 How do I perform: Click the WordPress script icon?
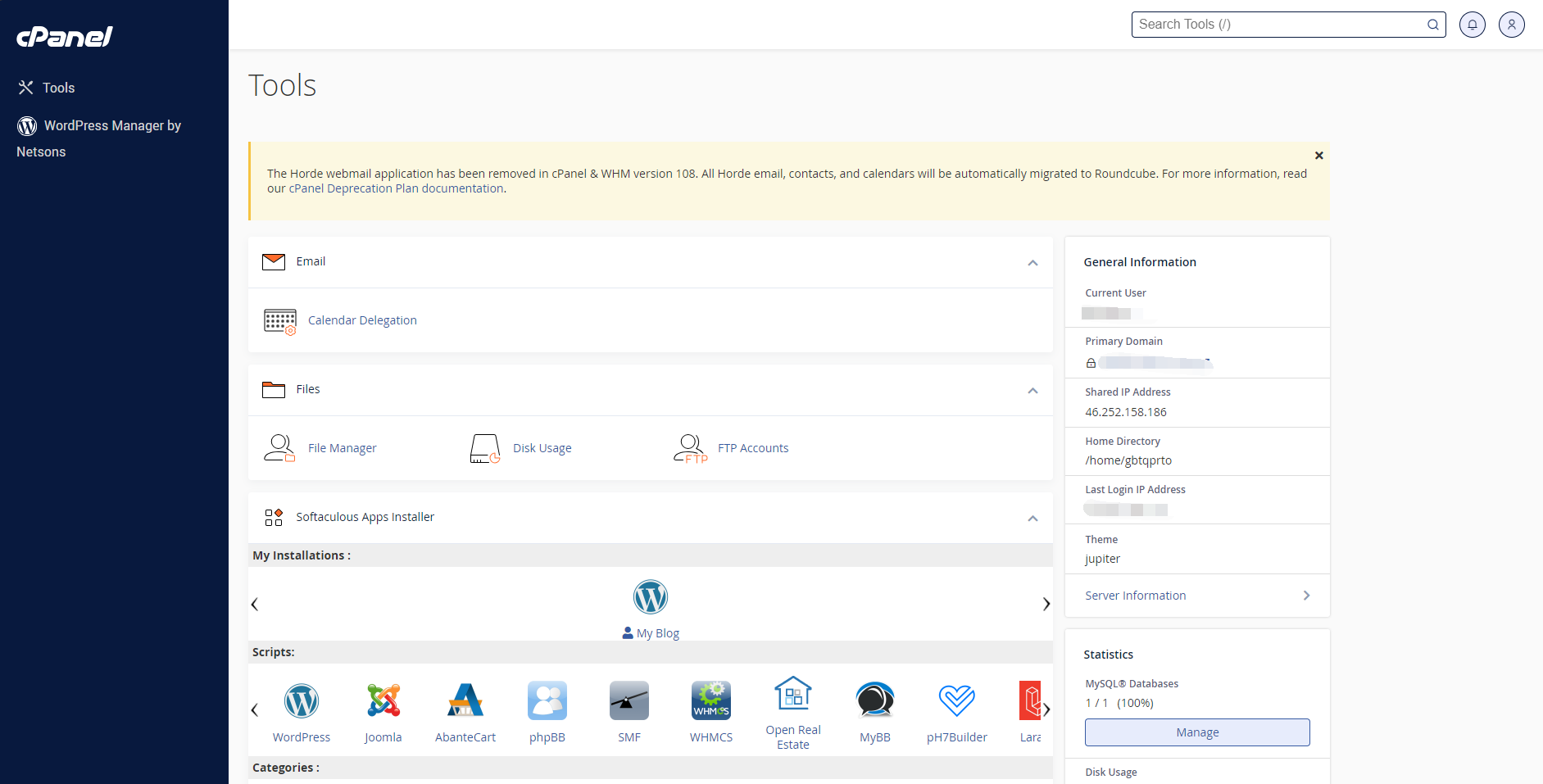(302, 701)
